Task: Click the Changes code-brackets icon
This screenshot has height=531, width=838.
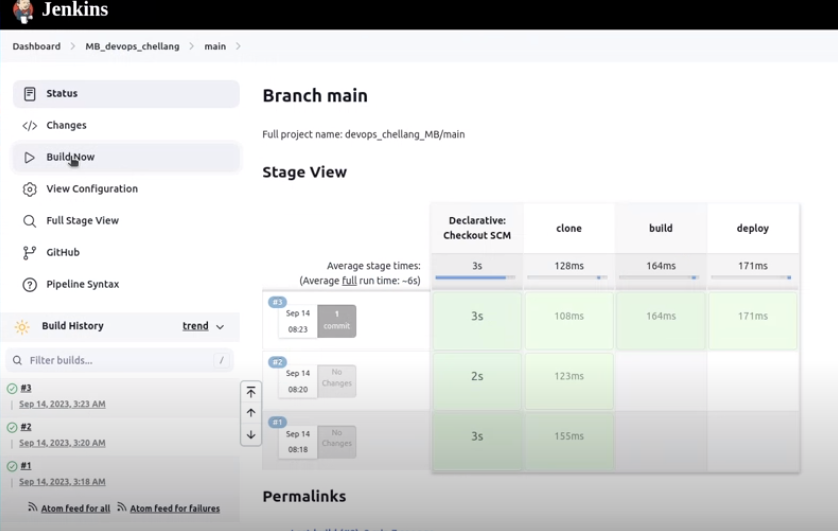Action: tap(29, 126)
